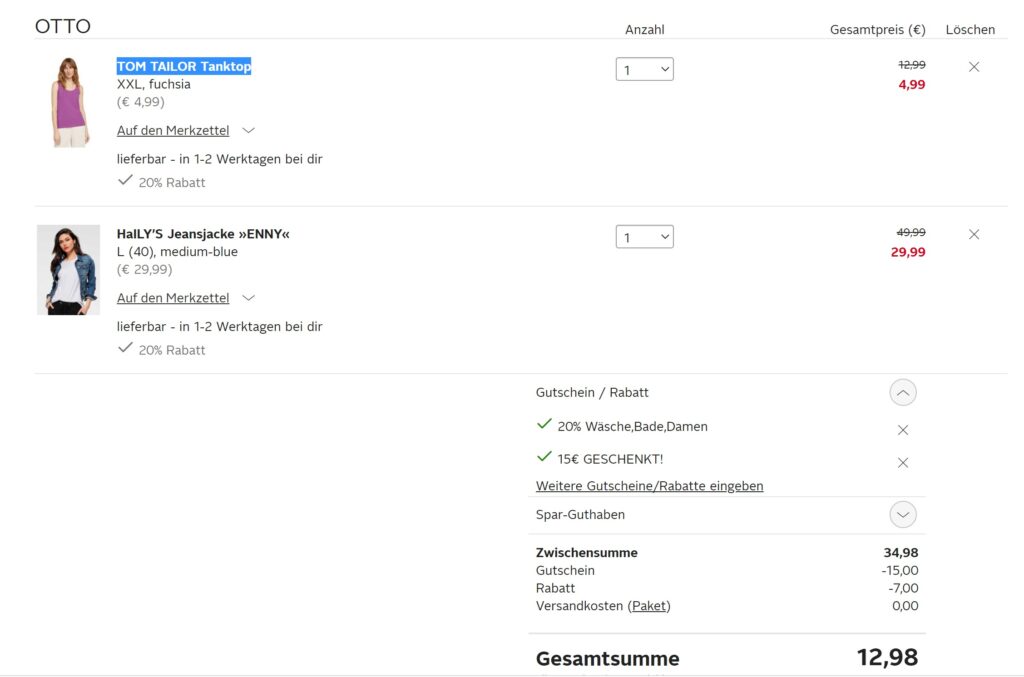Open the Paket shipping info link
Viewport: 1024px width, 677px height.
tap(649, 606)
